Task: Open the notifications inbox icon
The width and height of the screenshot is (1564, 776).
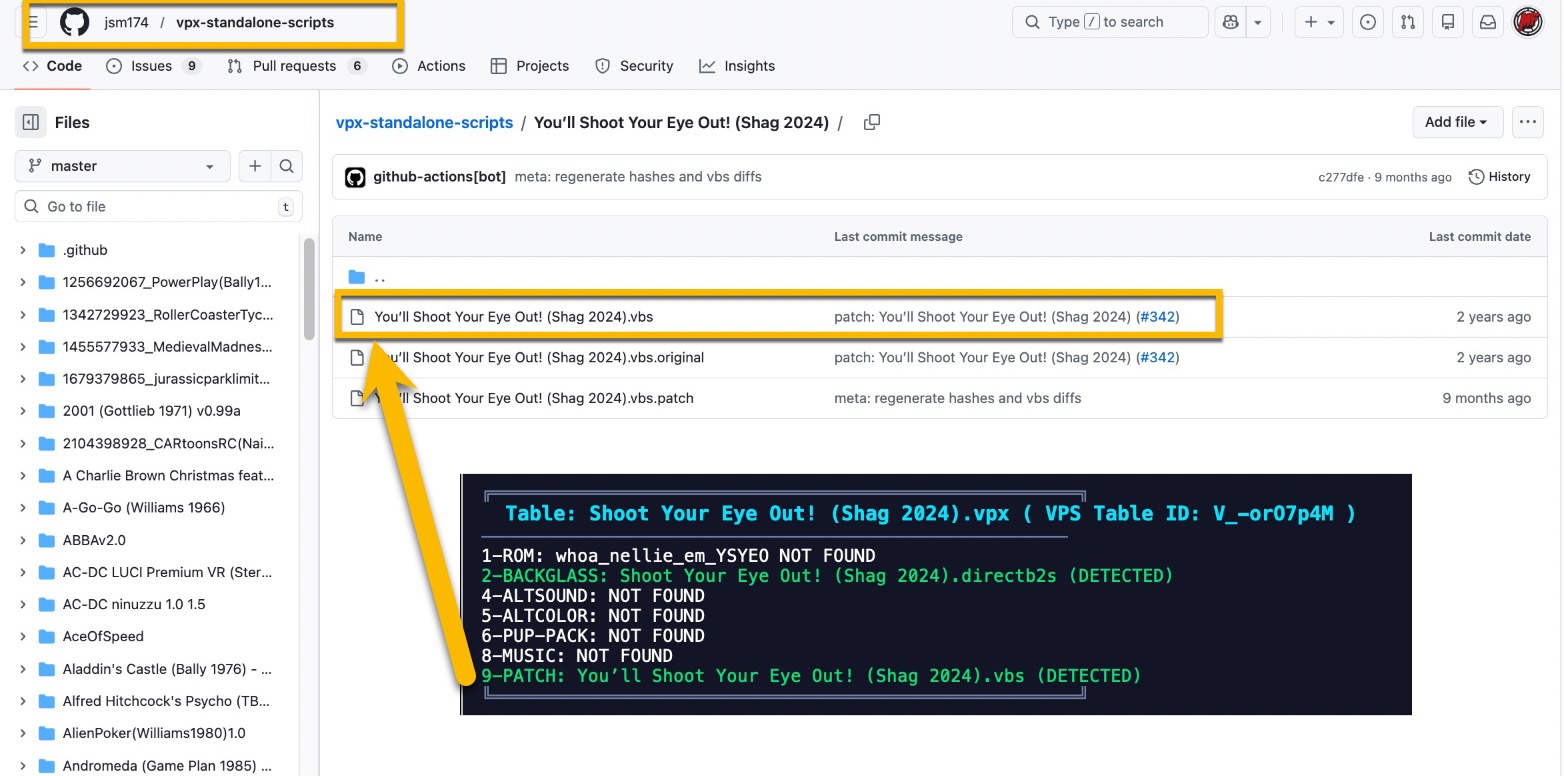Action: 1487,22
